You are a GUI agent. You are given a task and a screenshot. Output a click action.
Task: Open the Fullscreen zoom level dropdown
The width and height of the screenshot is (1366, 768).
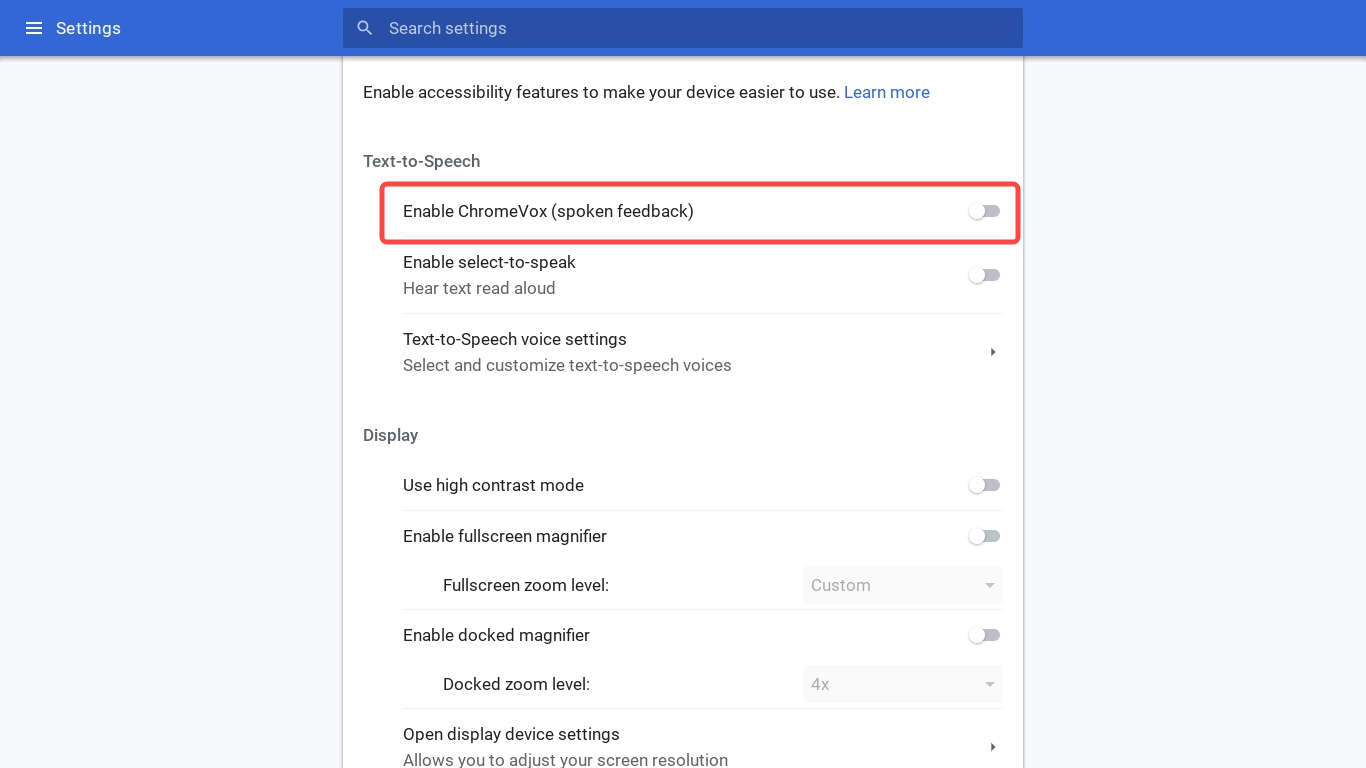(x=901, y=585)
